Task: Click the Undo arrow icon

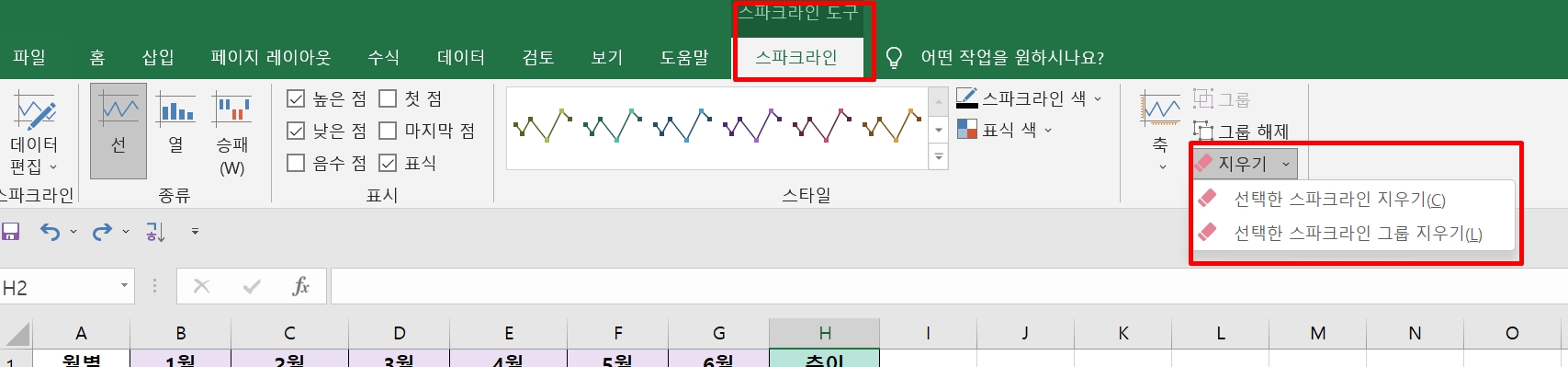Action: click(50, 232)
